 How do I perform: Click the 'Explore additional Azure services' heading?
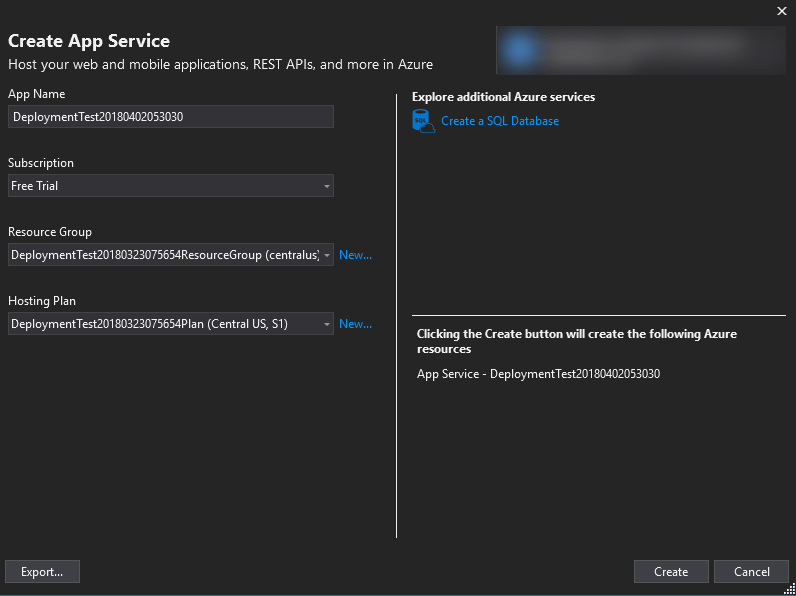pyautogui.click(x=504, y=97)
